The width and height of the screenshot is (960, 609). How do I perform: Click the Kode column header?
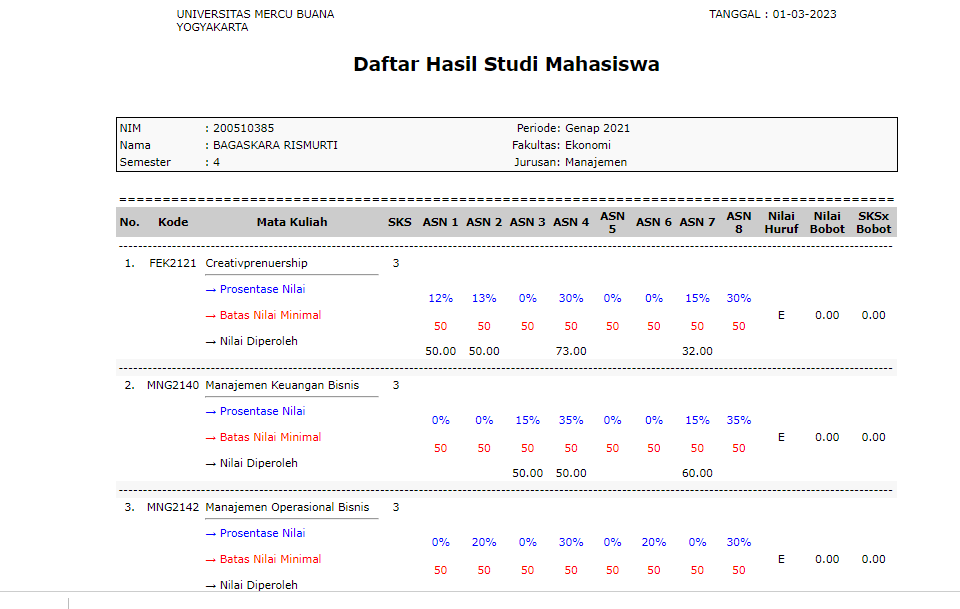pyautogui.click(x=173, y=222)
